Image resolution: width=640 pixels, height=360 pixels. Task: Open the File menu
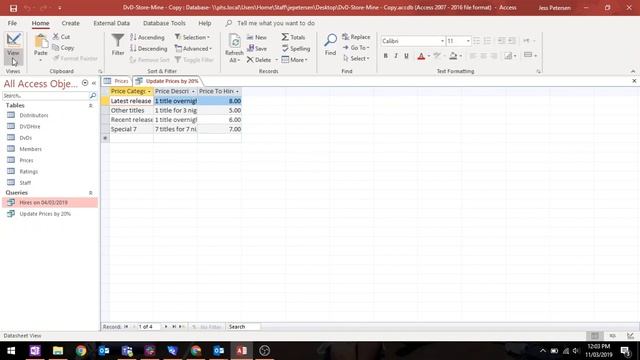click(12, 23)
